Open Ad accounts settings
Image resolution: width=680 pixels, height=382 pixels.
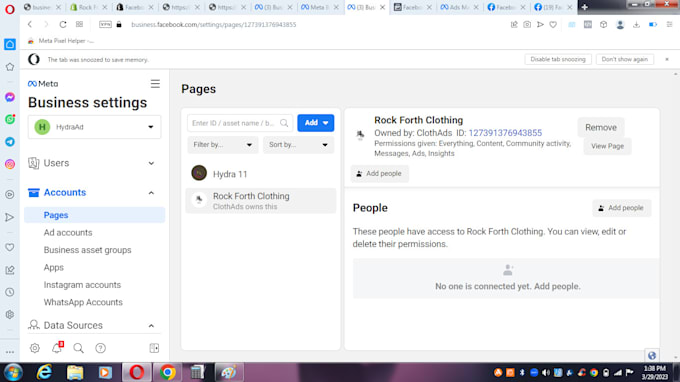[68, 232]
